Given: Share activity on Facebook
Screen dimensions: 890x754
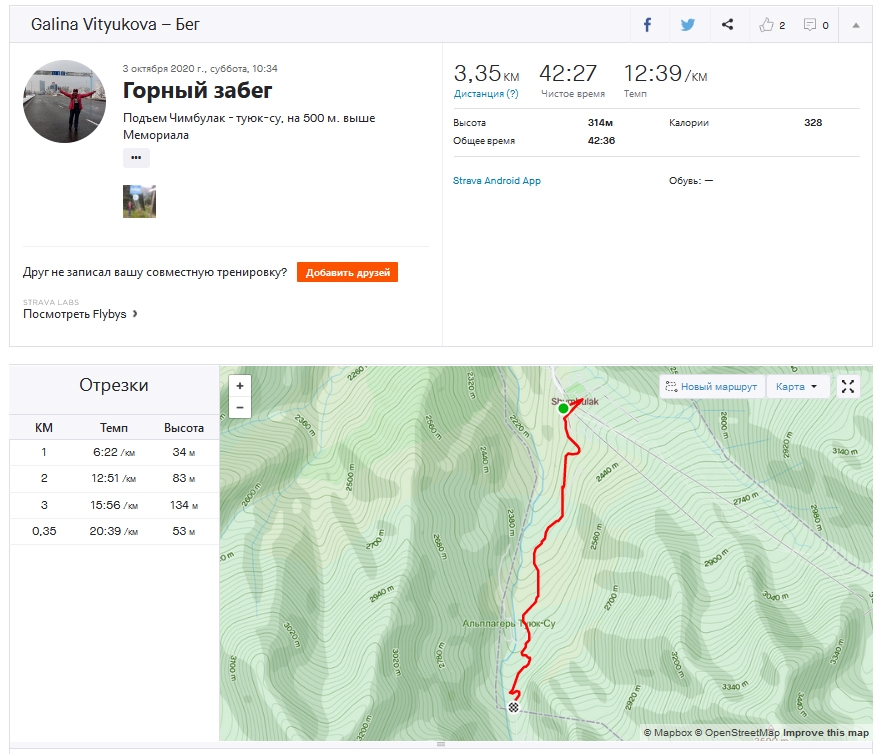Looking at the screenshot, I should pyautogui.click(x=647, y=25).
